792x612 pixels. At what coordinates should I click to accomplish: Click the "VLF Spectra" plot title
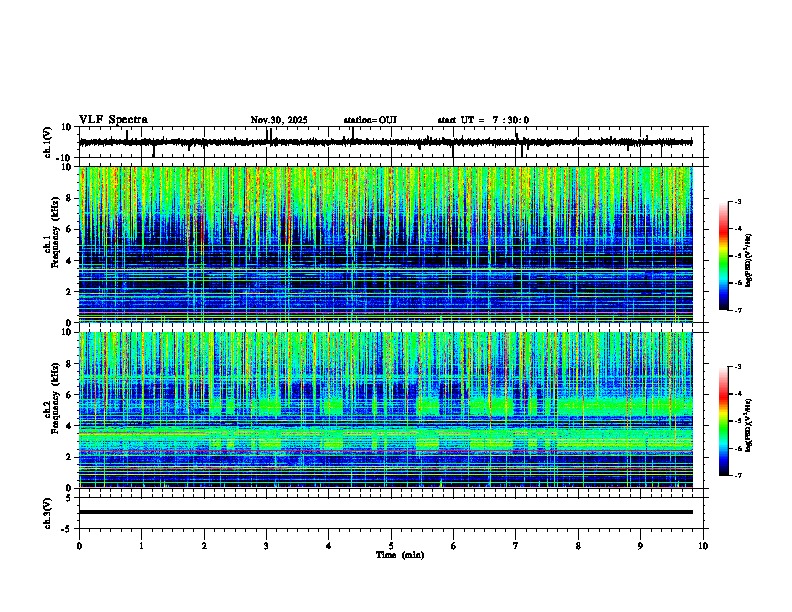tap(113, 120)
